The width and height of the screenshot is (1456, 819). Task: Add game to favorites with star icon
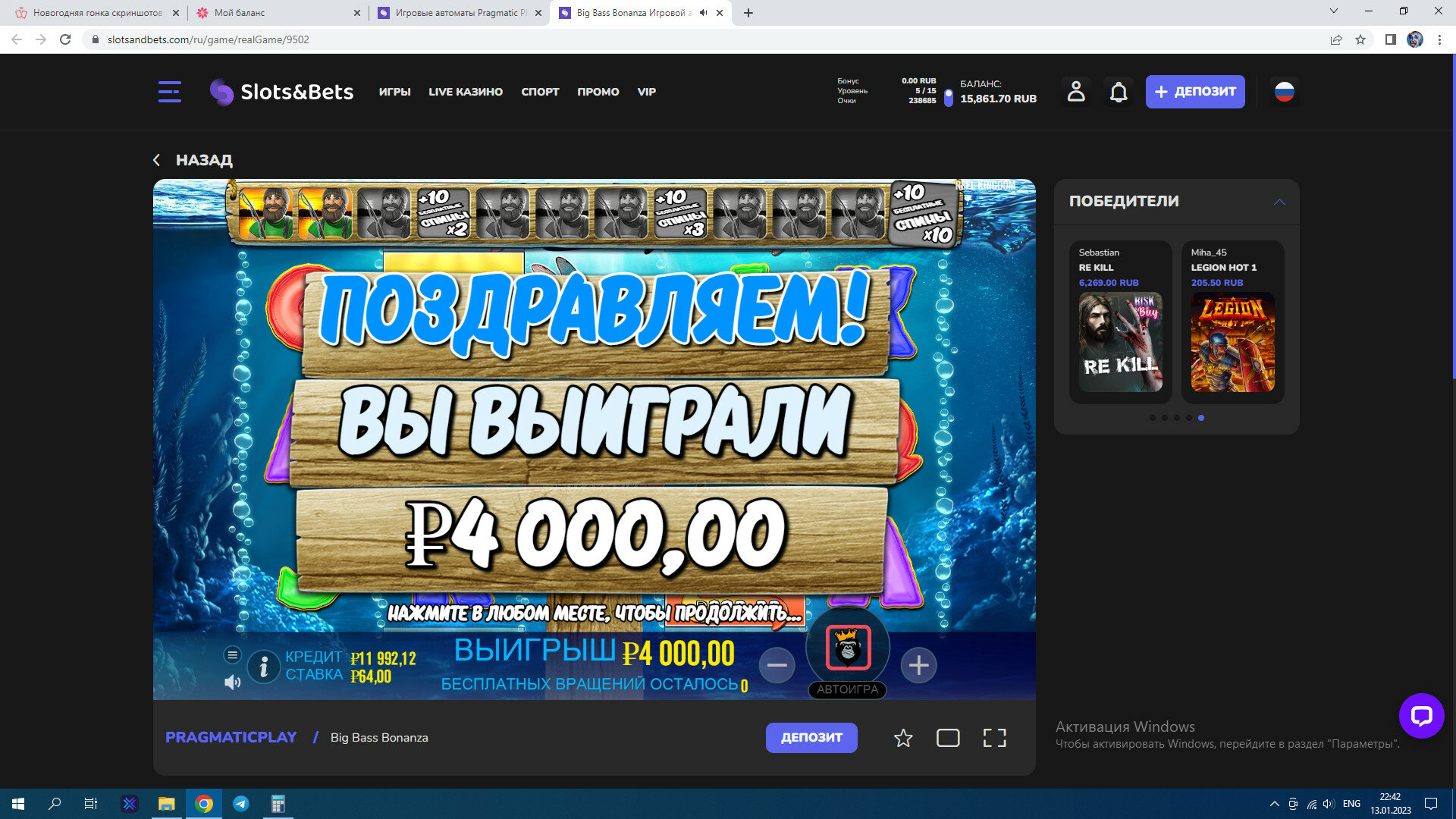[902, 738]
